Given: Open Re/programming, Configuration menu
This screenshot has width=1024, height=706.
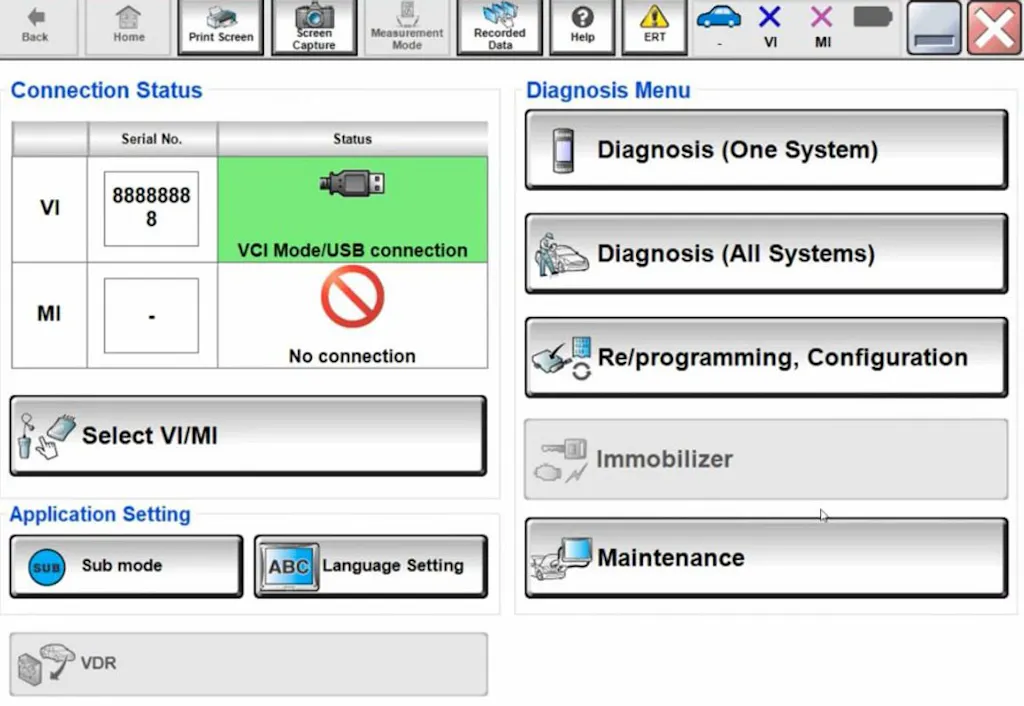Looking at the screenshot, I should pyautogui.click(x=766, y=358).
